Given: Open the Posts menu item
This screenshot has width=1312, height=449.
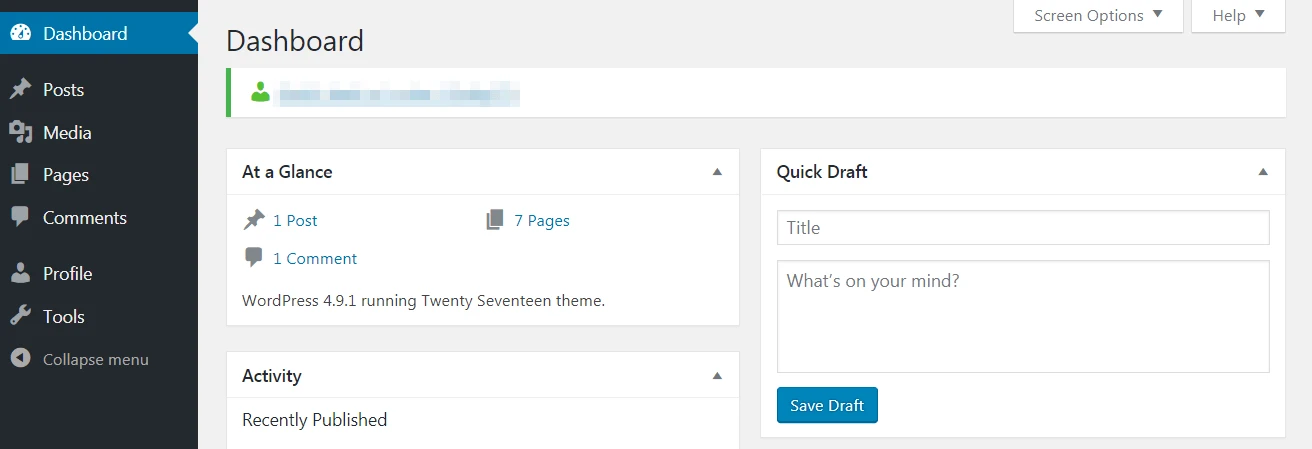Looking at the screenshot, I should point(99,90).
